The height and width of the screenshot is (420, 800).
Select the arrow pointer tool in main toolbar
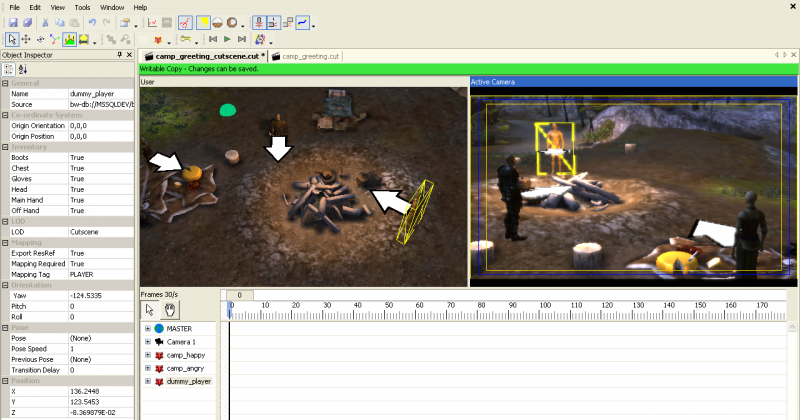11,39
